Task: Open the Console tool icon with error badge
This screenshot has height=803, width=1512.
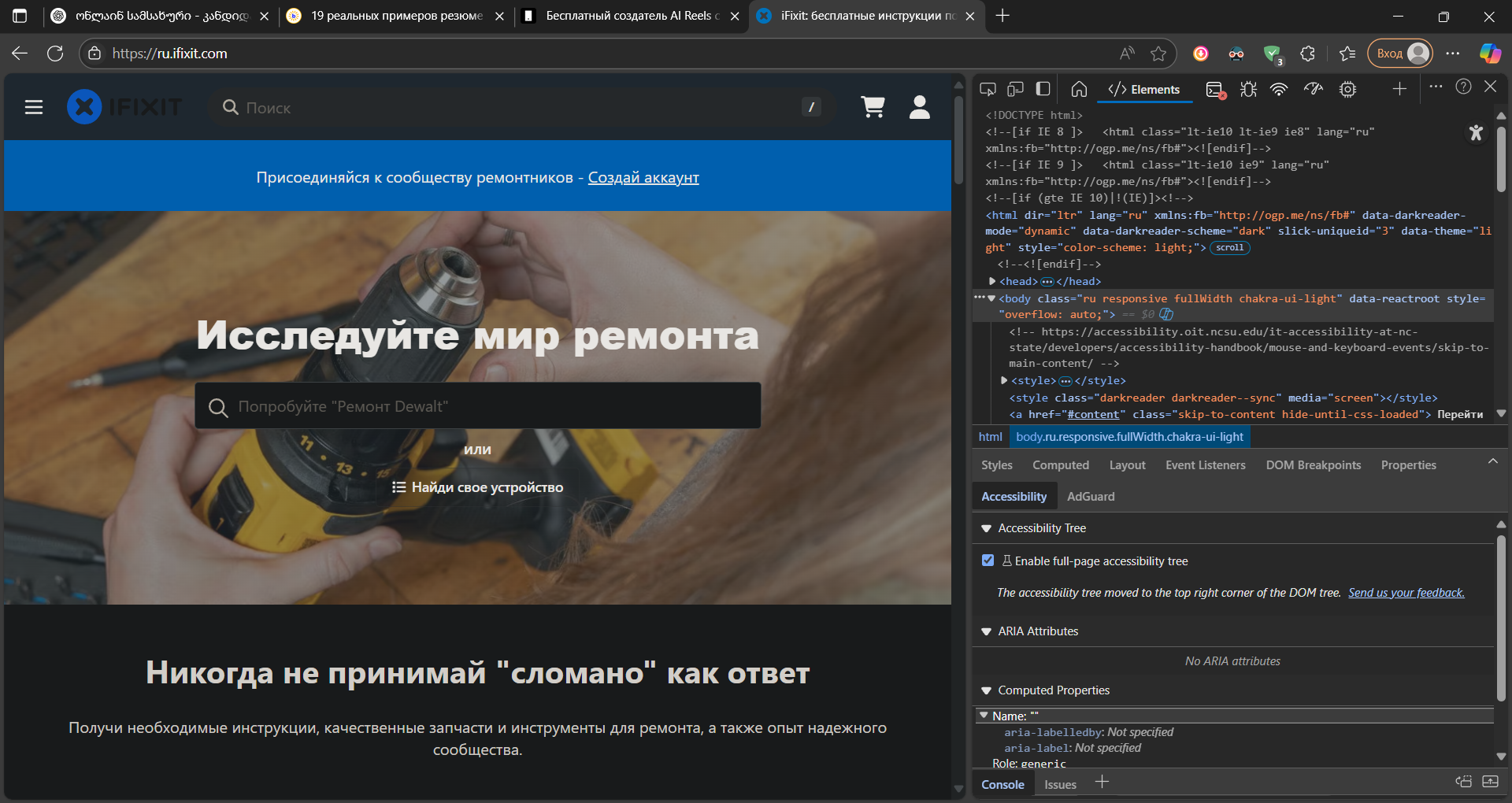Action: point(1216,90)
